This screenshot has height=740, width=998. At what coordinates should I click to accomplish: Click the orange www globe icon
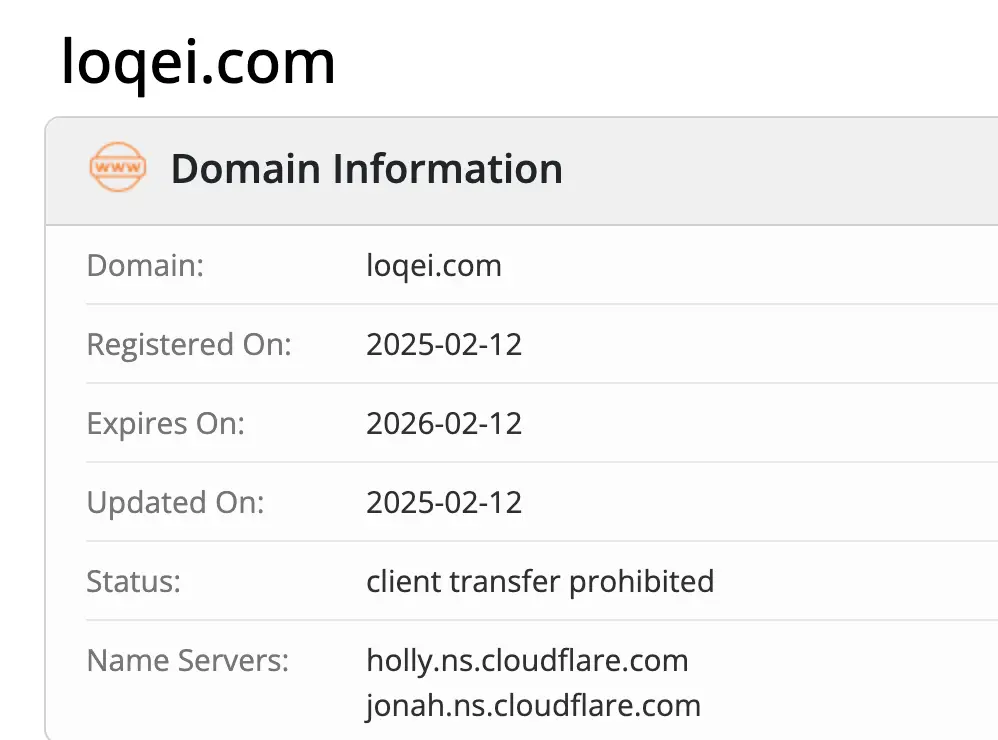[117, 168]
